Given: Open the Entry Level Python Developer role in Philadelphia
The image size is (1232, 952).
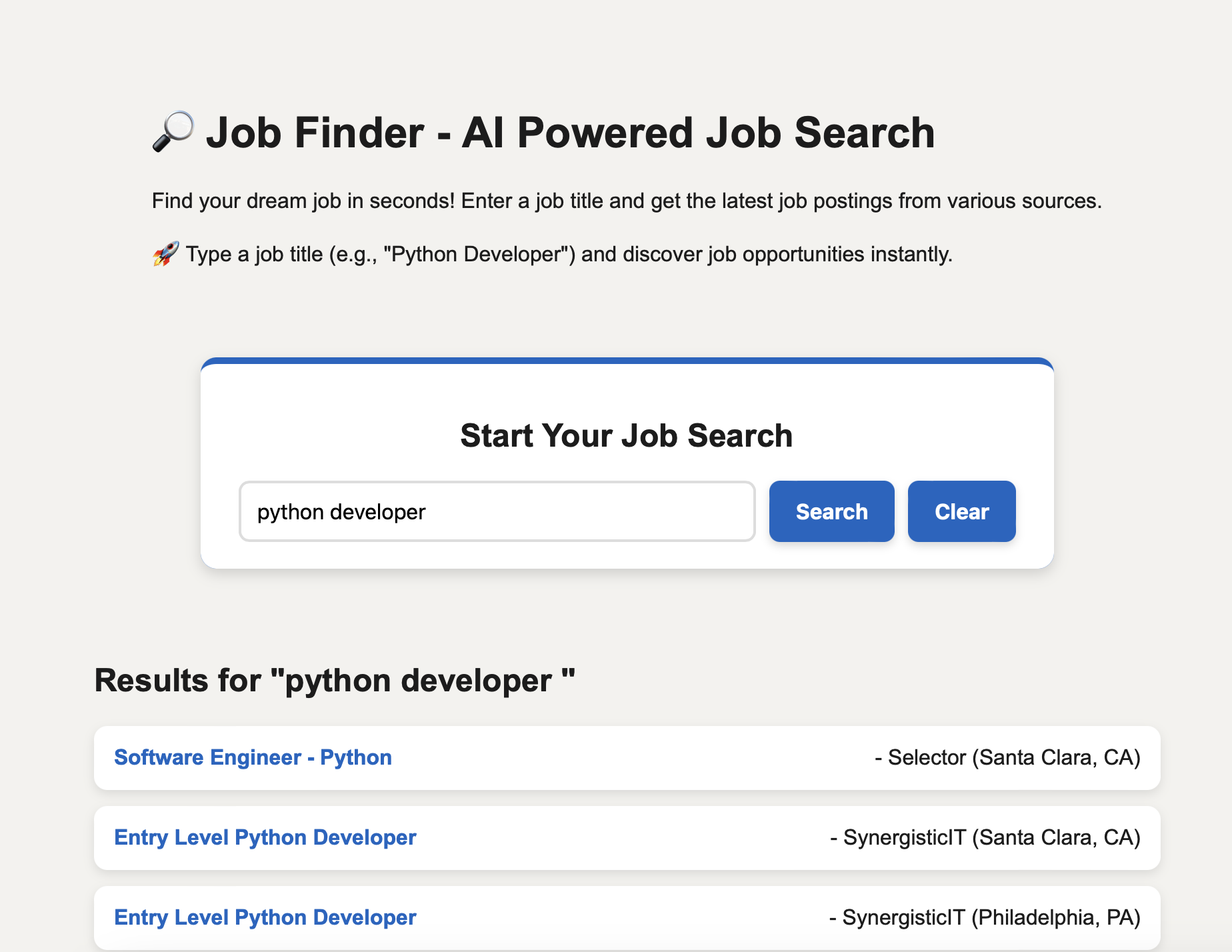Looking at the screenshot, I should click(x=265, y=917).
